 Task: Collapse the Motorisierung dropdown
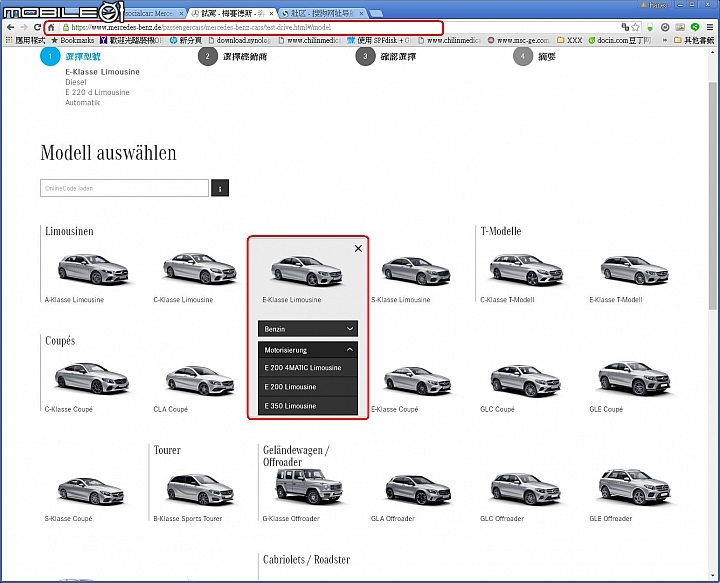pos(308,350)
